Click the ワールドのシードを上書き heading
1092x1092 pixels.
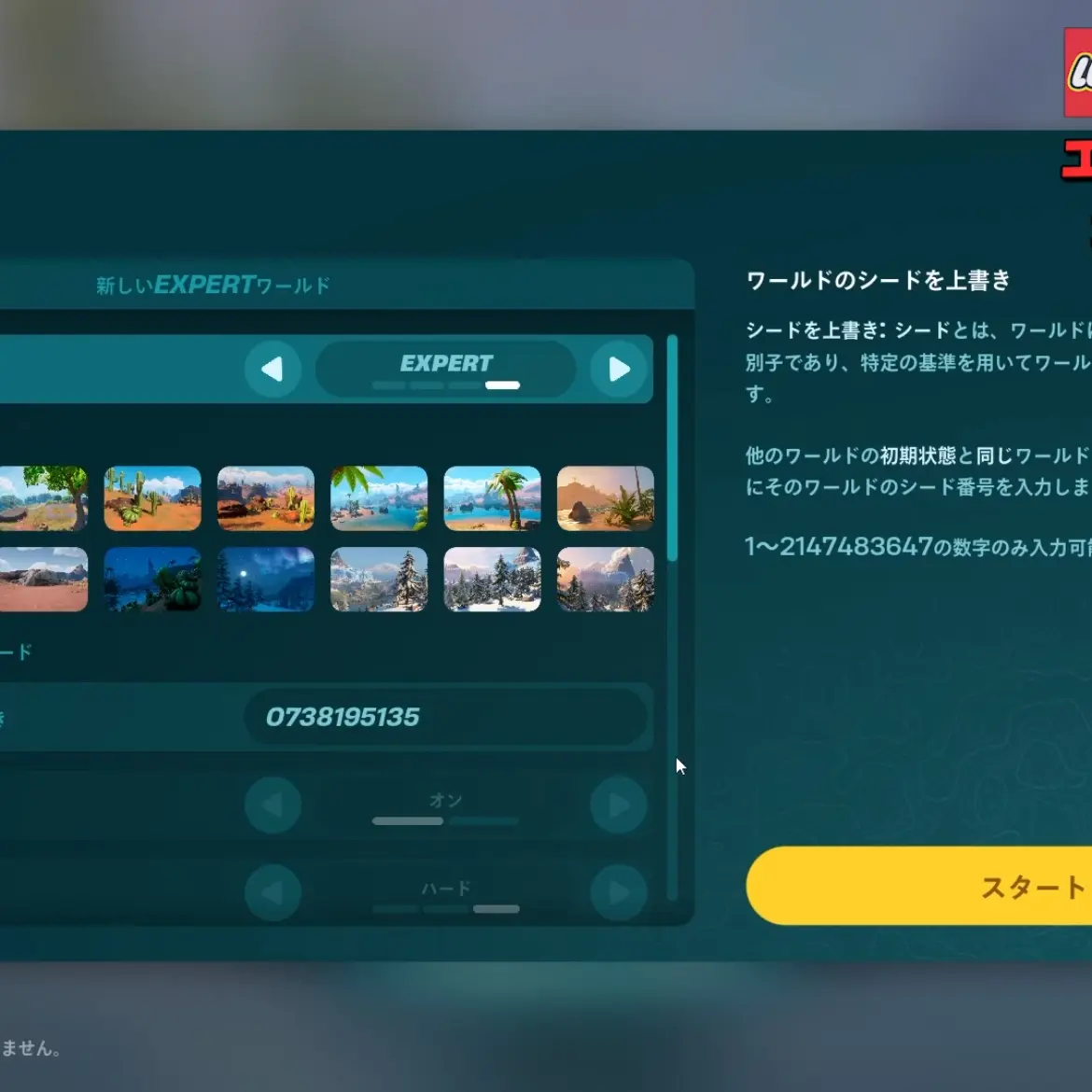(x=878, y=280)
